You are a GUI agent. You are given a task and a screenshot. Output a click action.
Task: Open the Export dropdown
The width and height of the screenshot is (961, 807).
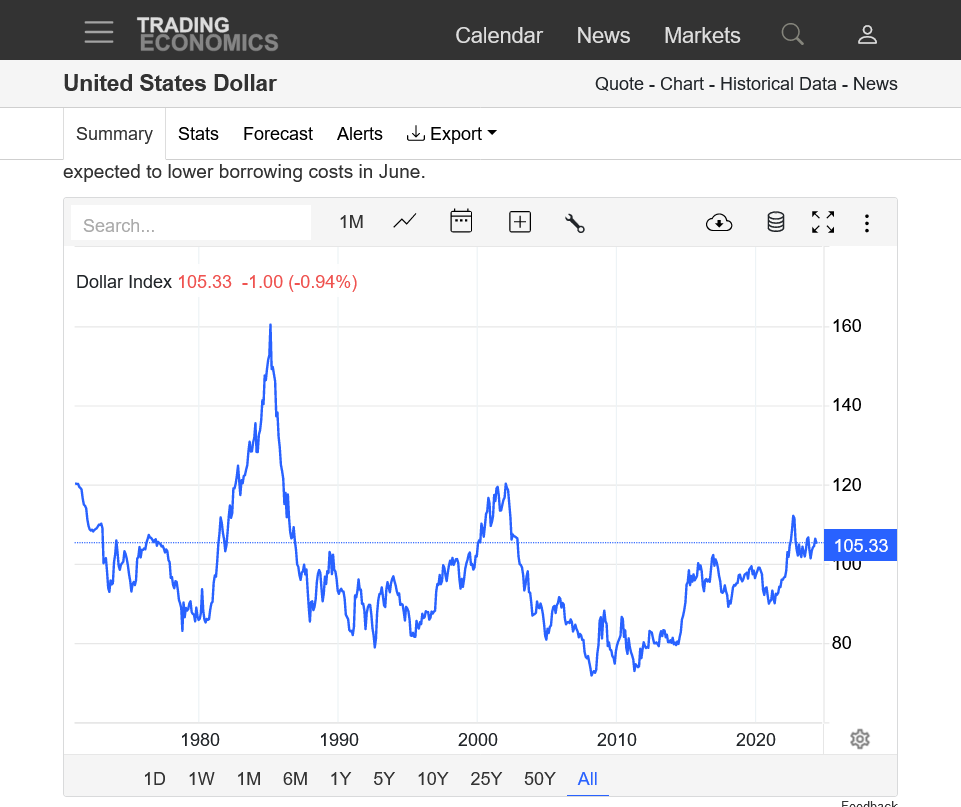[x=451, y=134]
